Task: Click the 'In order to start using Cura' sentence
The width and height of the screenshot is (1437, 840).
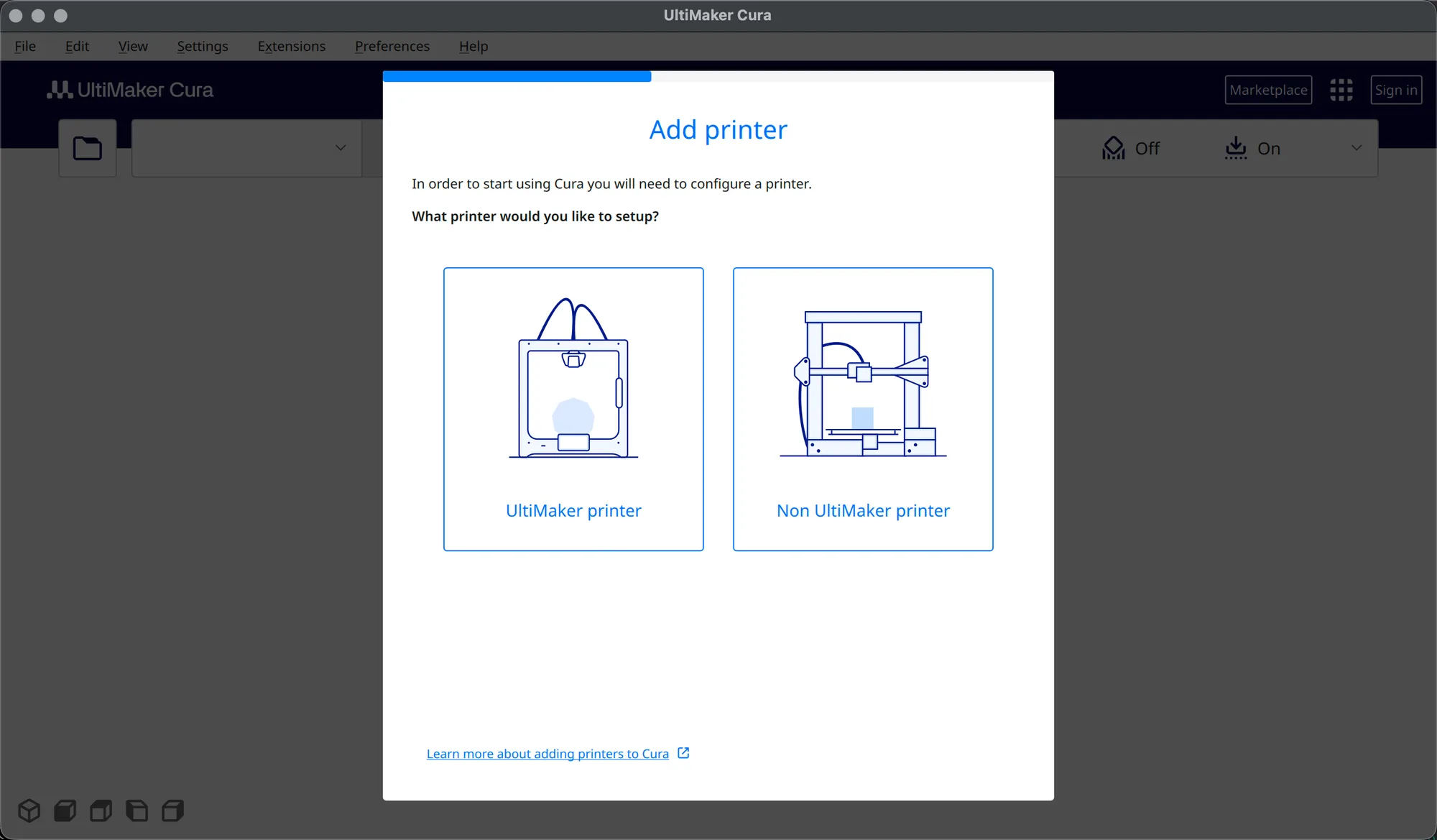Action: 611,184
